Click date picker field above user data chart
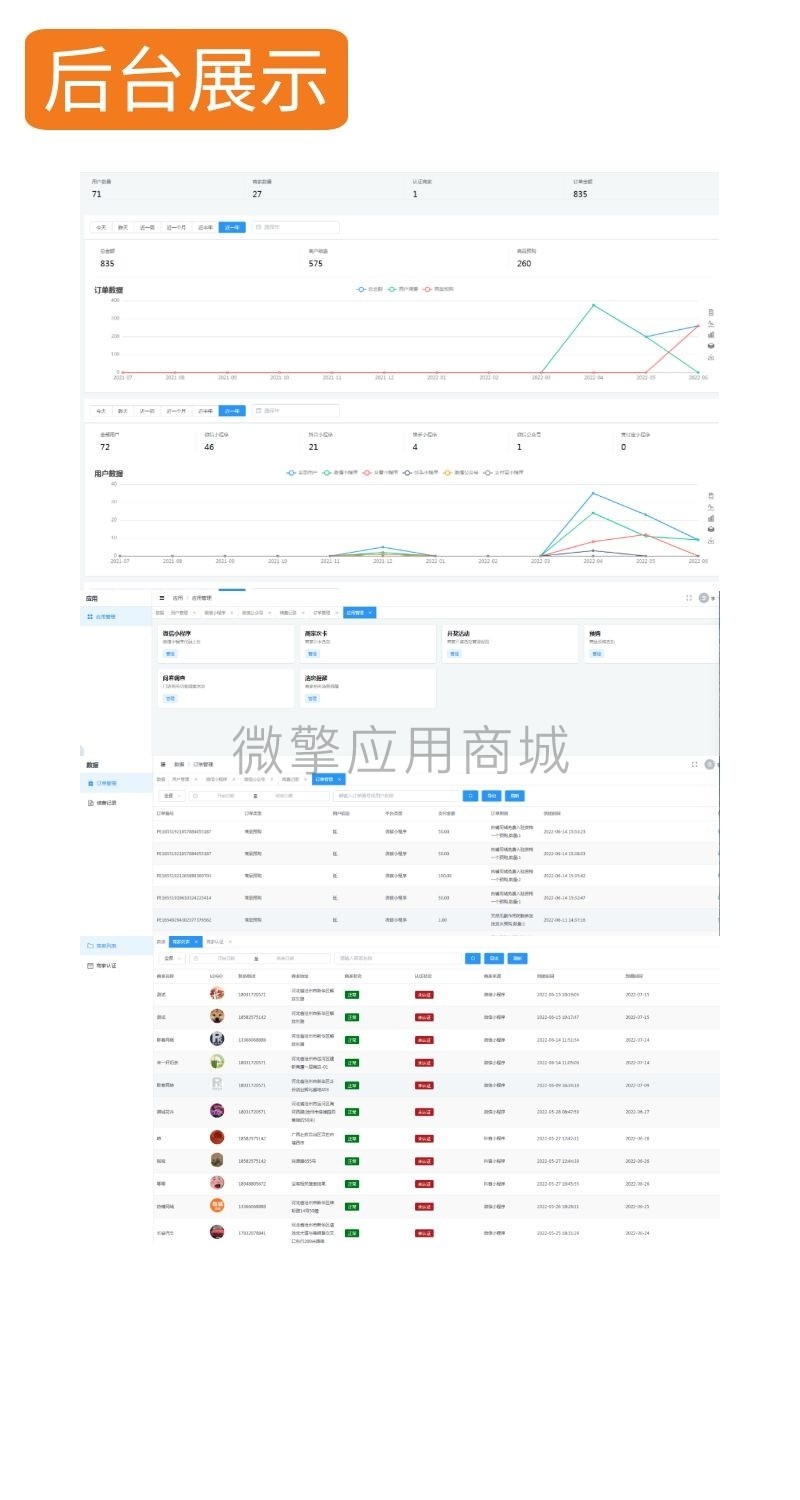 296,411
